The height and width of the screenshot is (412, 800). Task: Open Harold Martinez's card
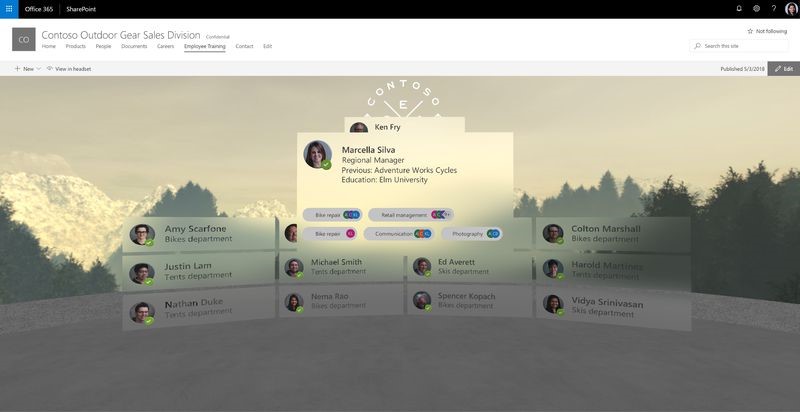tap(613, 271)
